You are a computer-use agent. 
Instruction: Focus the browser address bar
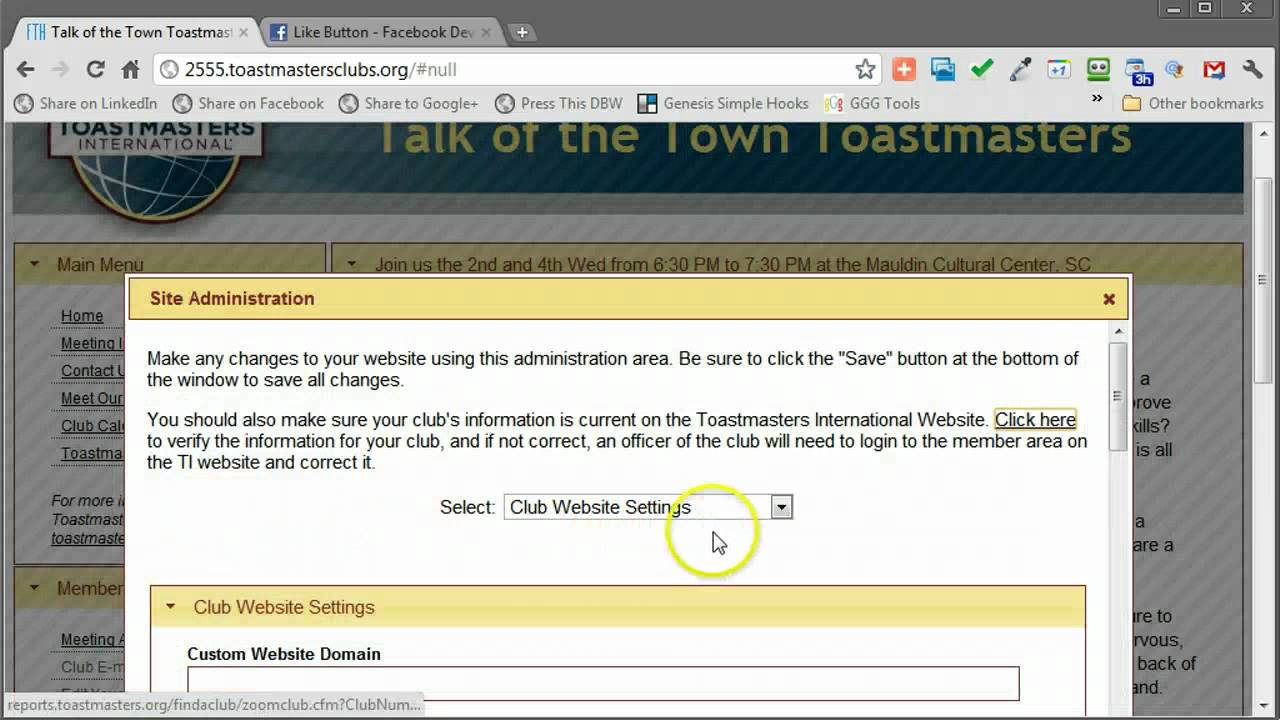pyautogui.click(x=515, y=69)
